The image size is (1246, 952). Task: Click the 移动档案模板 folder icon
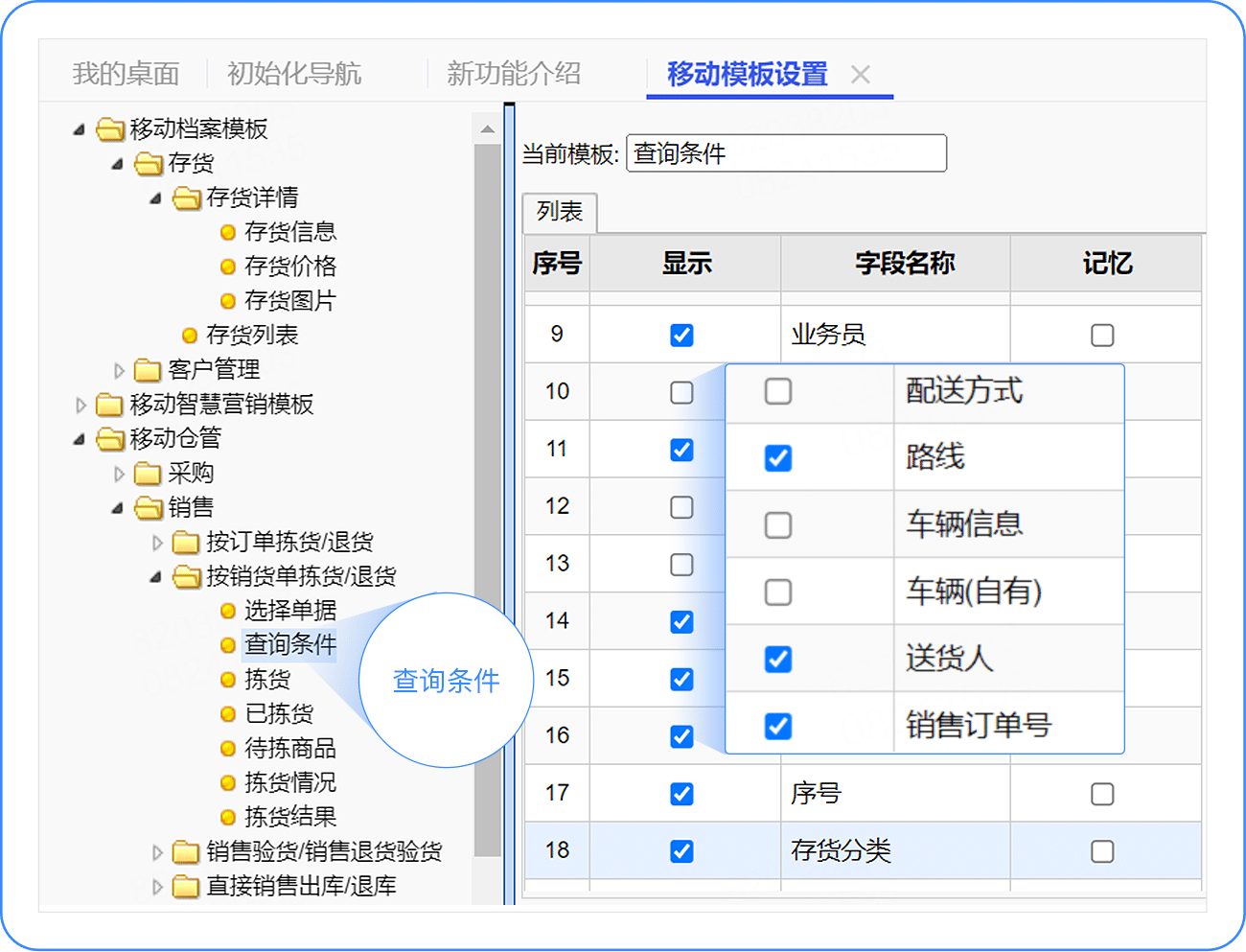click(x=110, y=129)
